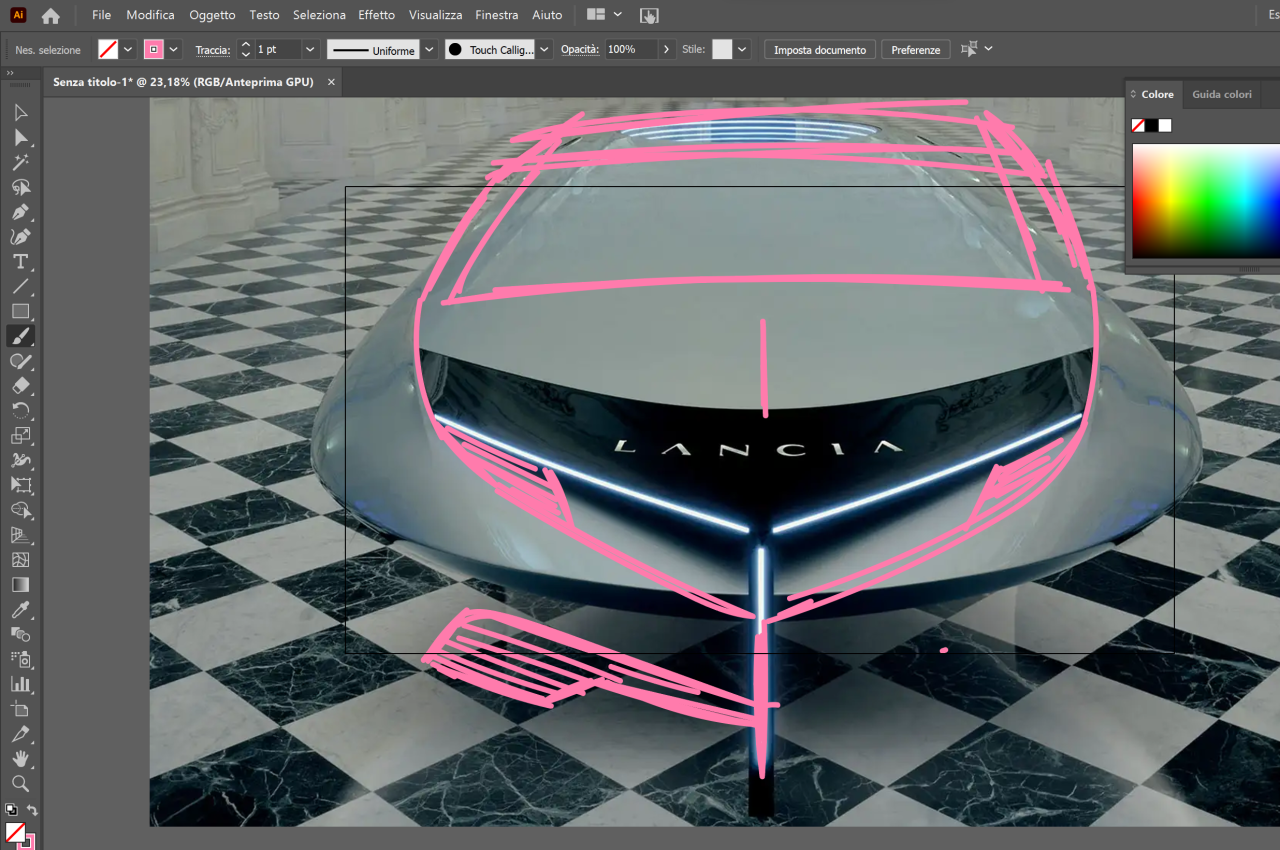Open the Visualizza menu

[x=435, y=15]
